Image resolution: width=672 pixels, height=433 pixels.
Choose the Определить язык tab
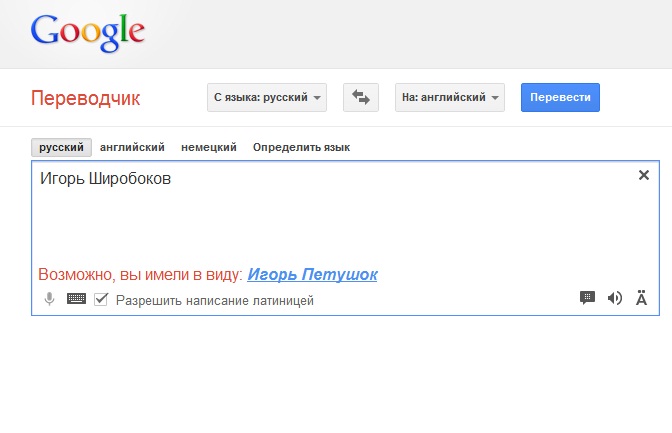point(301,147)
